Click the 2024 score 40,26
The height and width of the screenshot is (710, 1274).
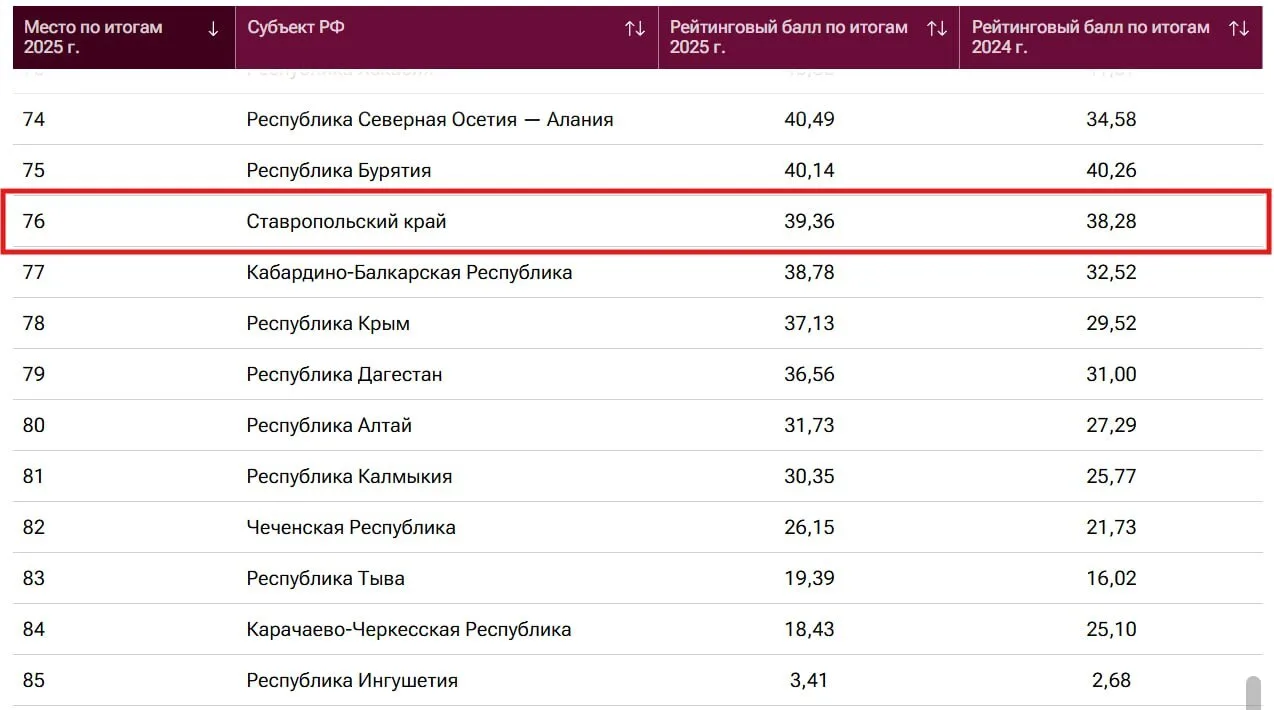[x=1111, y=170]
